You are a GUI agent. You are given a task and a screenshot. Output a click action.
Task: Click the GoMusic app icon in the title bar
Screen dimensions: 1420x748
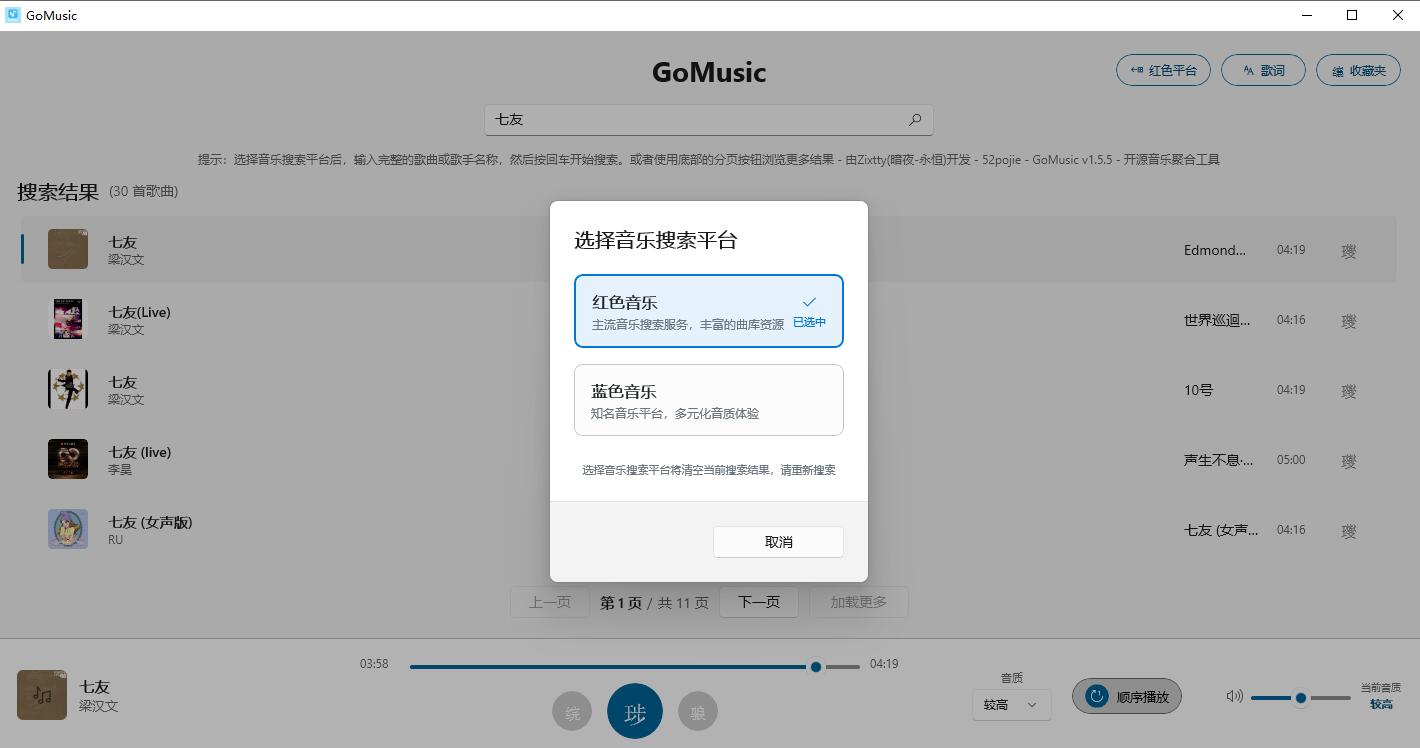13,14
